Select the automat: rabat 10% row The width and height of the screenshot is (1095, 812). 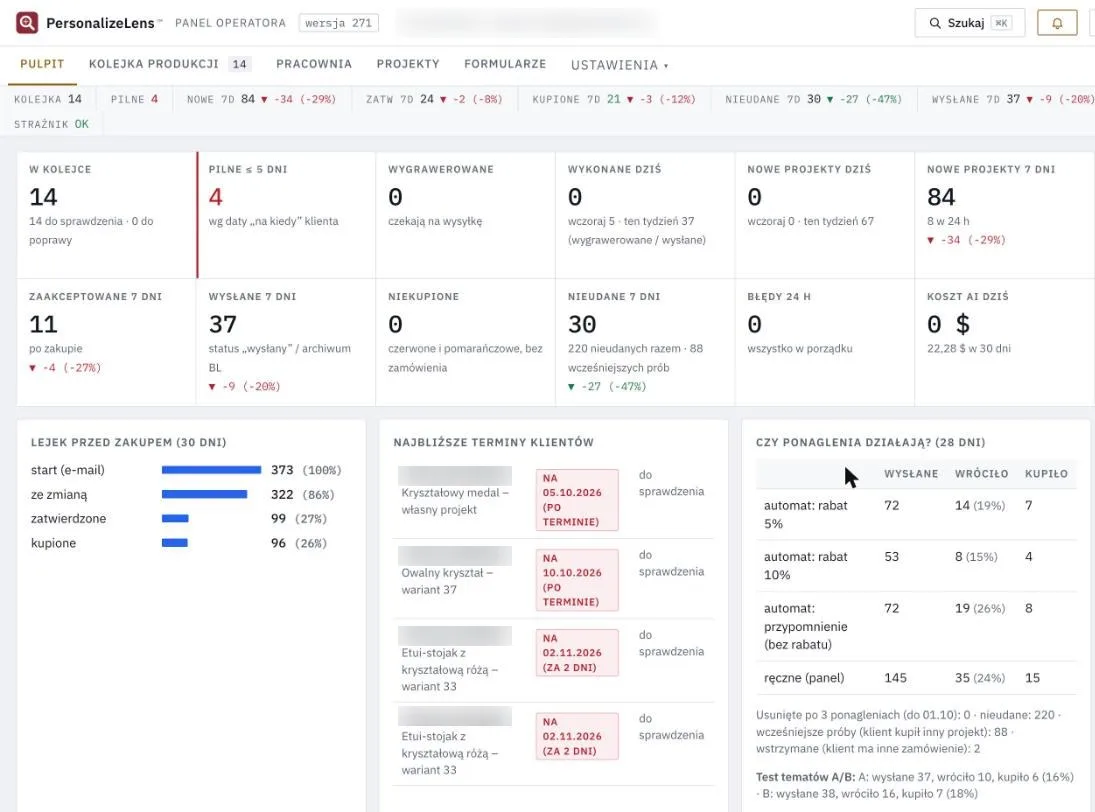point(916,566)
